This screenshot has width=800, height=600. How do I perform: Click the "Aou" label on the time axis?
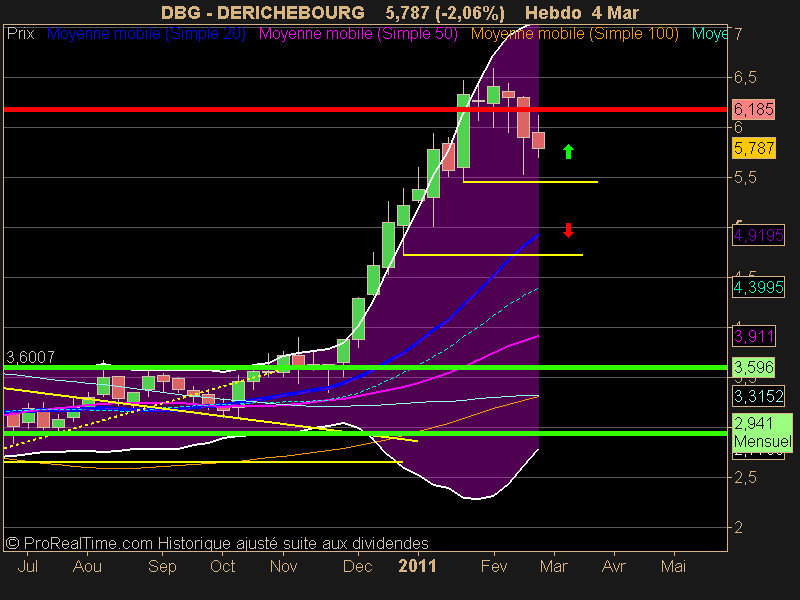pyautogui.click(x=87, y=566)
